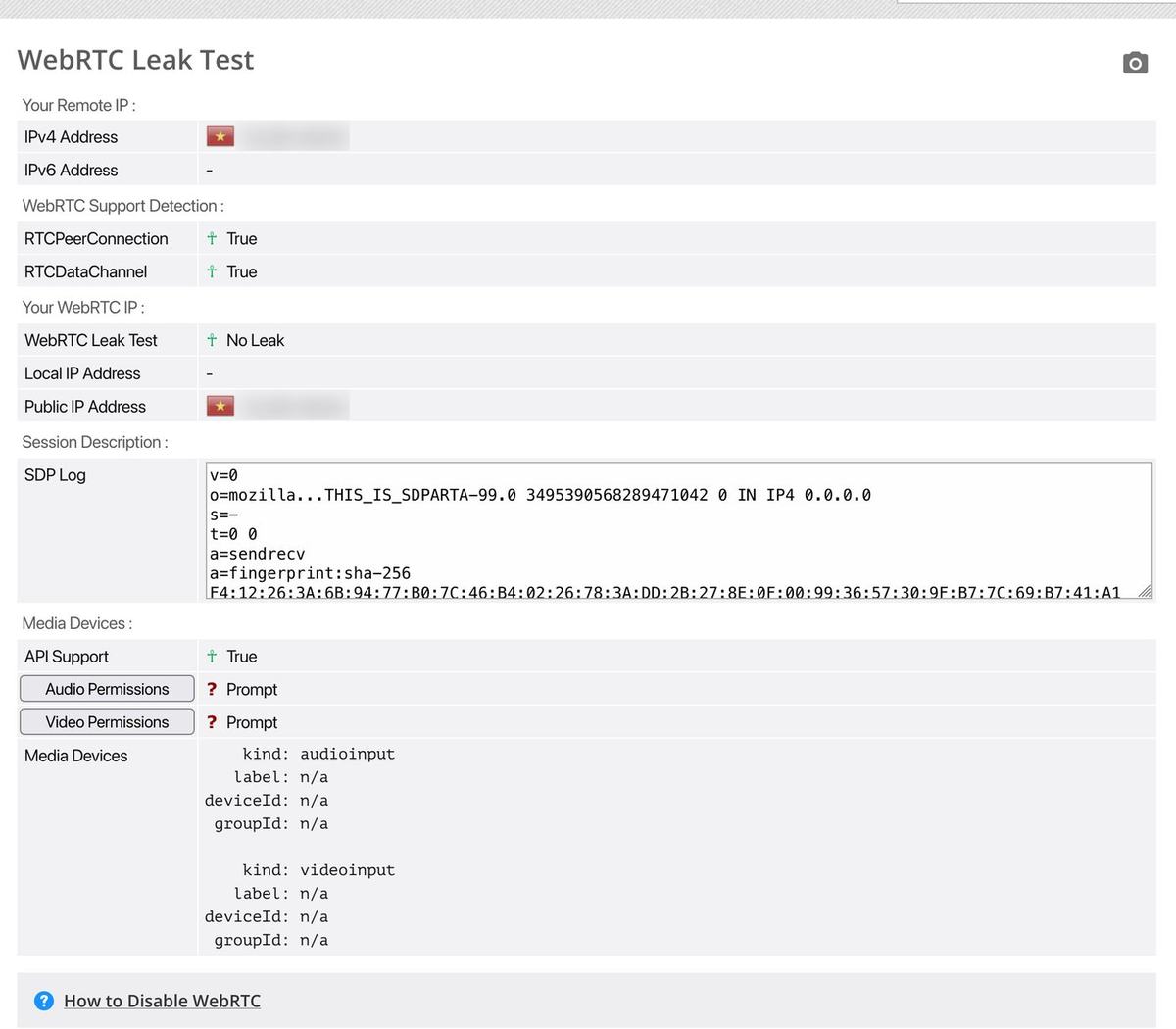Click the 'WebRTC Support Detection :' header
The width and height of the screenshot is (1176, 1029).
coord(123,206)
